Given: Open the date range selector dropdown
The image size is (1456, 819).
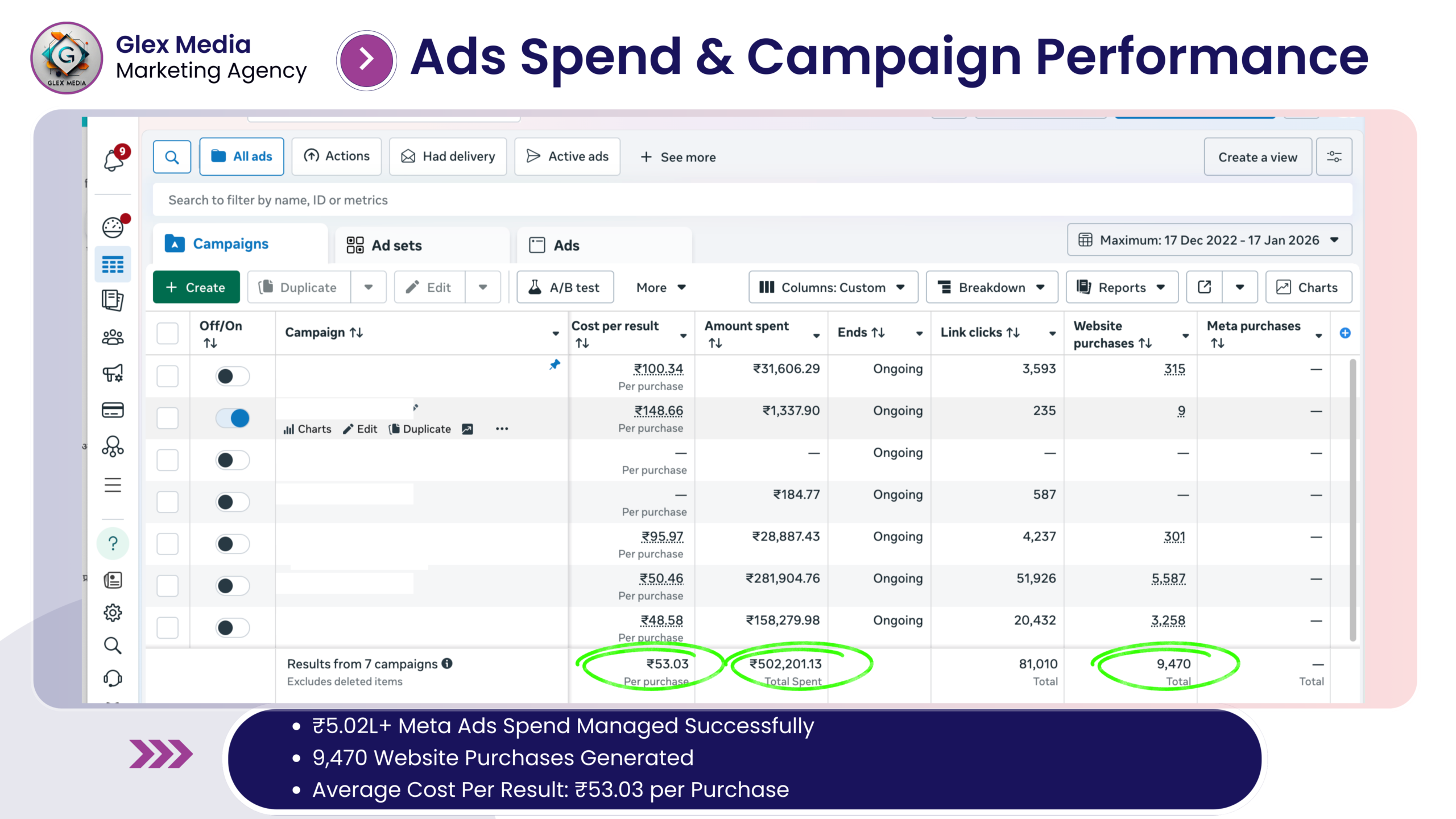Looking at the screenshot, I should pyautogui.click(x=1209, y=240).
